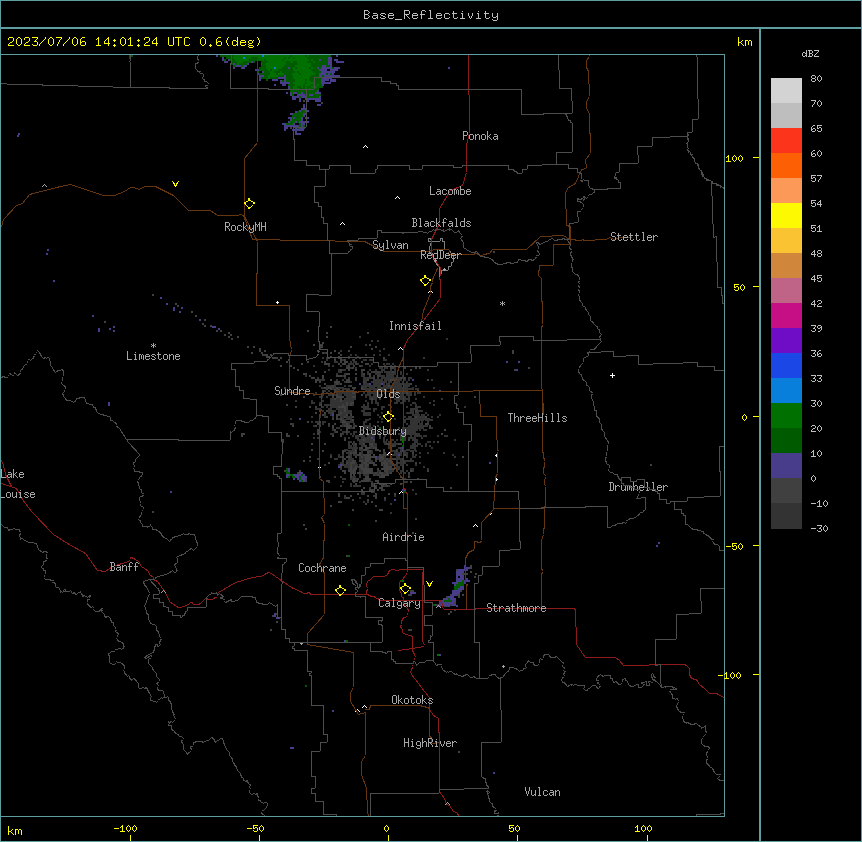Image resolution: width=862 pixels, height=842 pixels.
Task: Click the Sylvan town label
Action: point(390,245)
